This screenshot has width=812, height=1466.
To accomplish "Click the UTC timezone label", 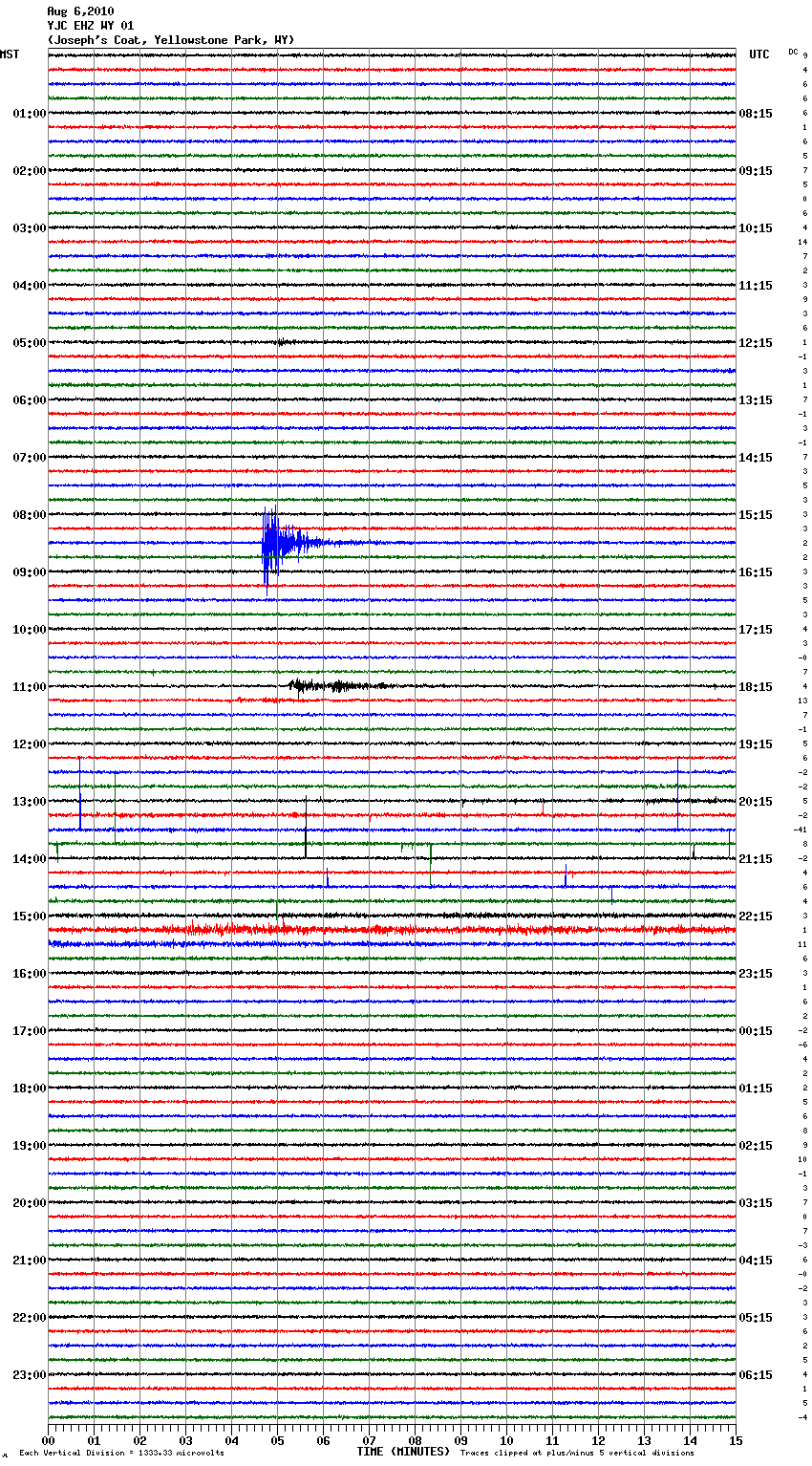I will click(759, 54).
